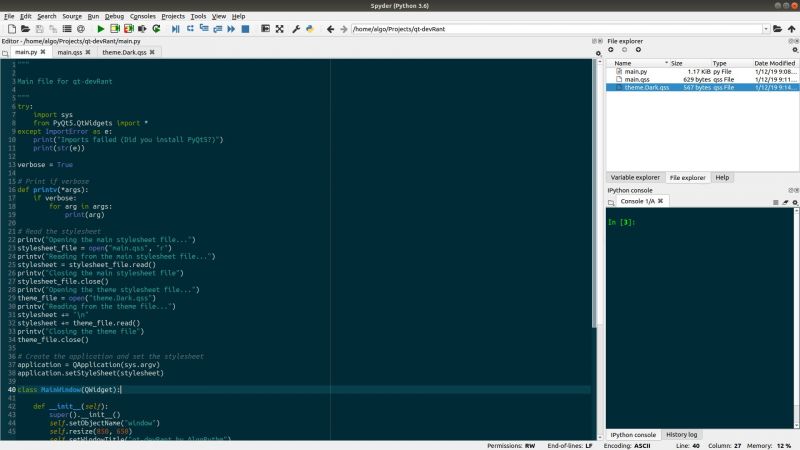Screen dimensions: 800x450
Task: Sort by Date Modified column header
Action: coord(774,63)
